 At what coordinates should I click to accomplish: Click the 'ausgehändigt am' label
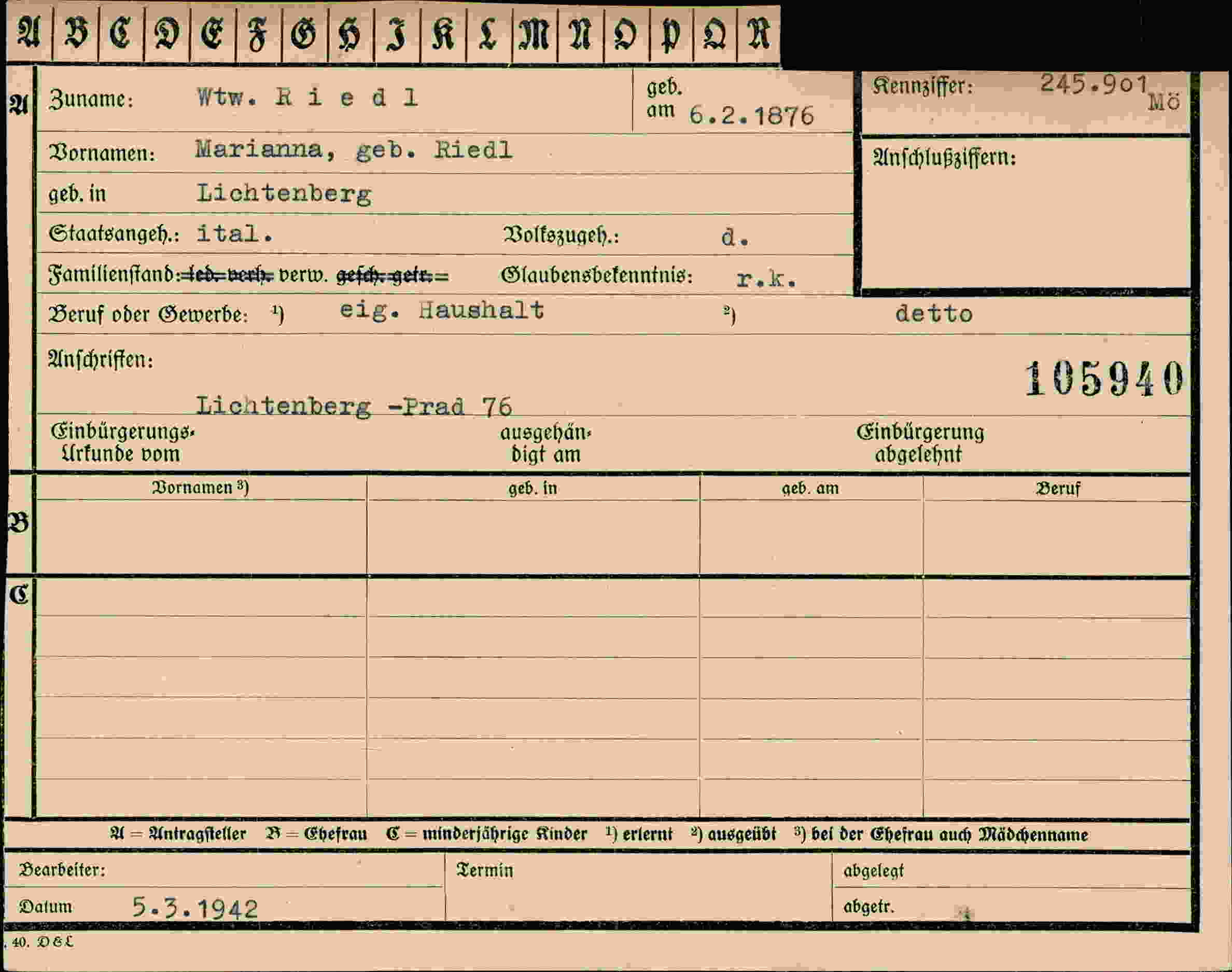point(546,444)
